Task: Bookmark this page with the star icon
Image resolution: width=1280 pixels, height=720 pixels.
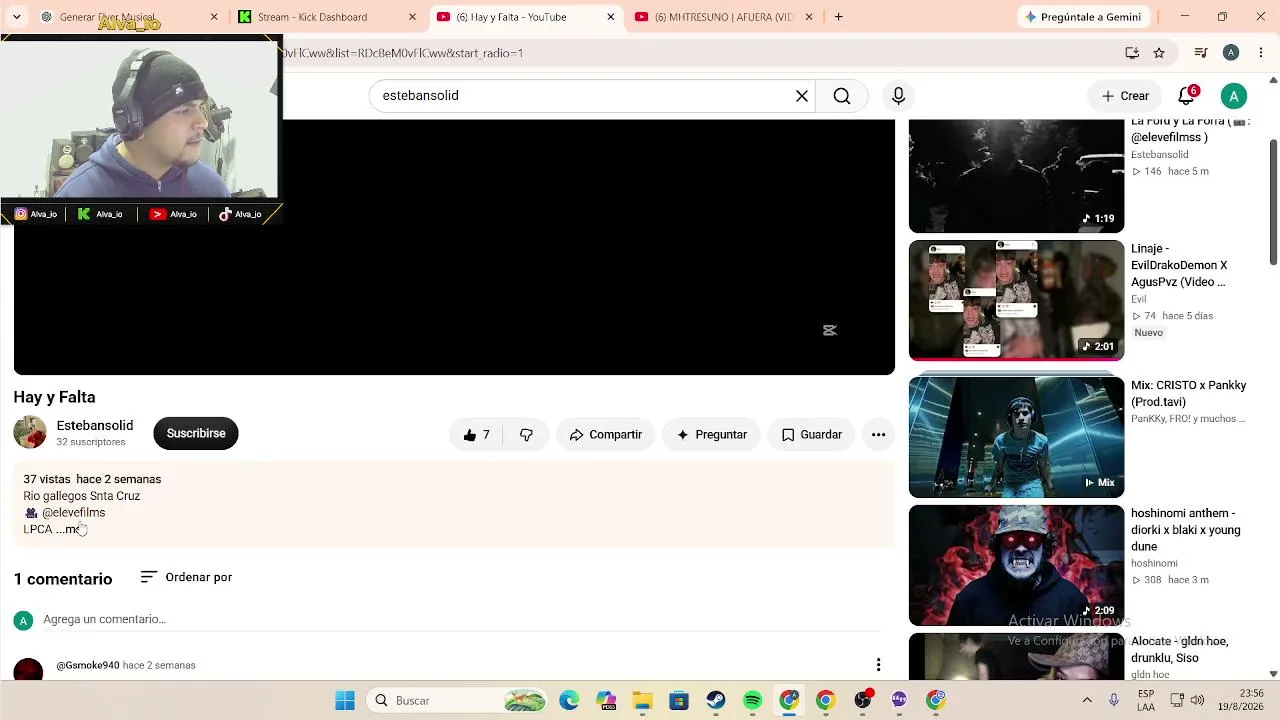Action: pos(1159,53)
